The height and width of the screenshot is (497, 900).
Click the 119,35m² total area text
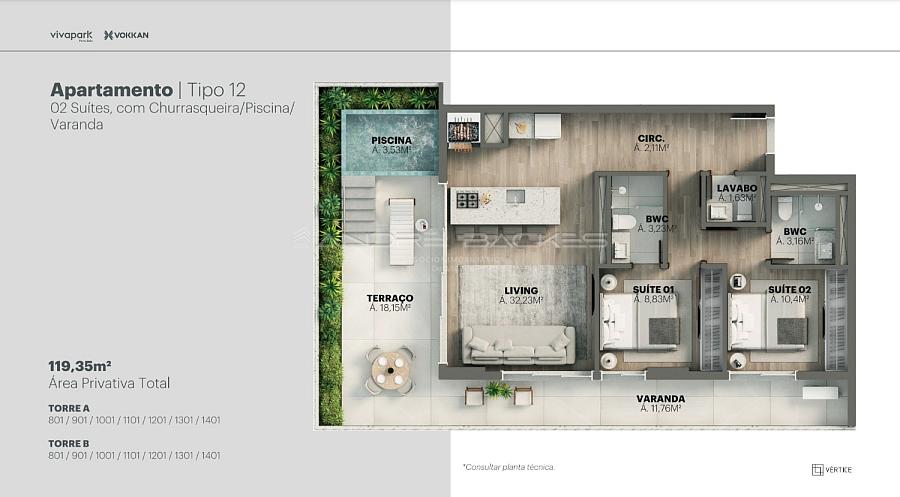coord(80,365)
